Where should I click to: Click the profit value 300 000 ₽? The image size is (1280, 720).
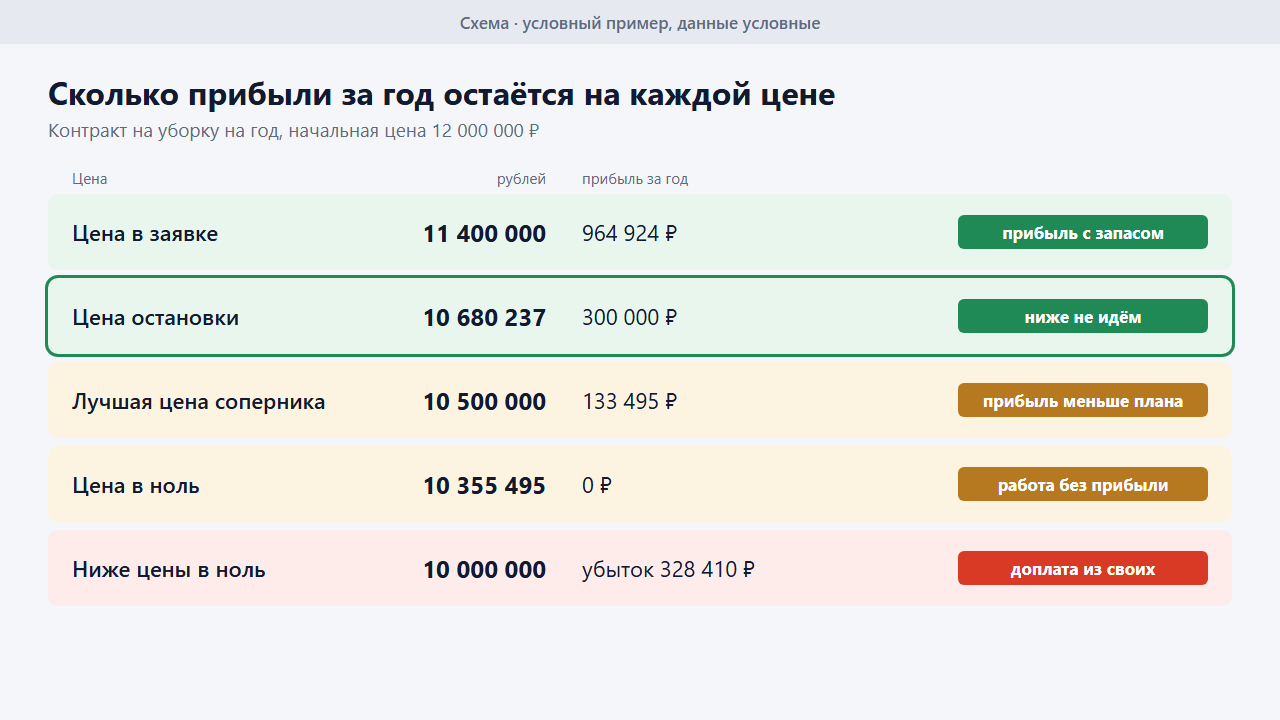tap(630, 318)
